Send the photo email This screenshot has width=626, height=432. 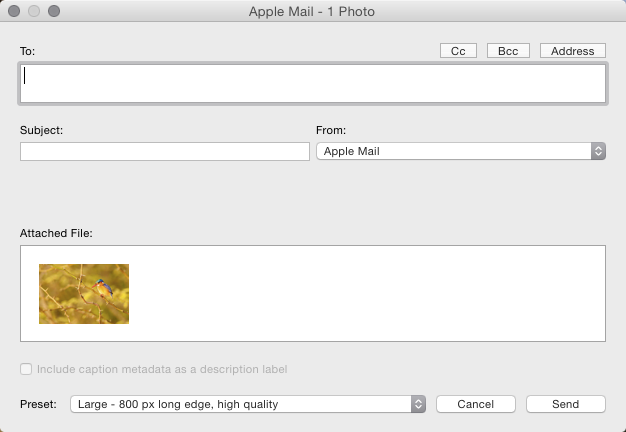pos(565,404)
